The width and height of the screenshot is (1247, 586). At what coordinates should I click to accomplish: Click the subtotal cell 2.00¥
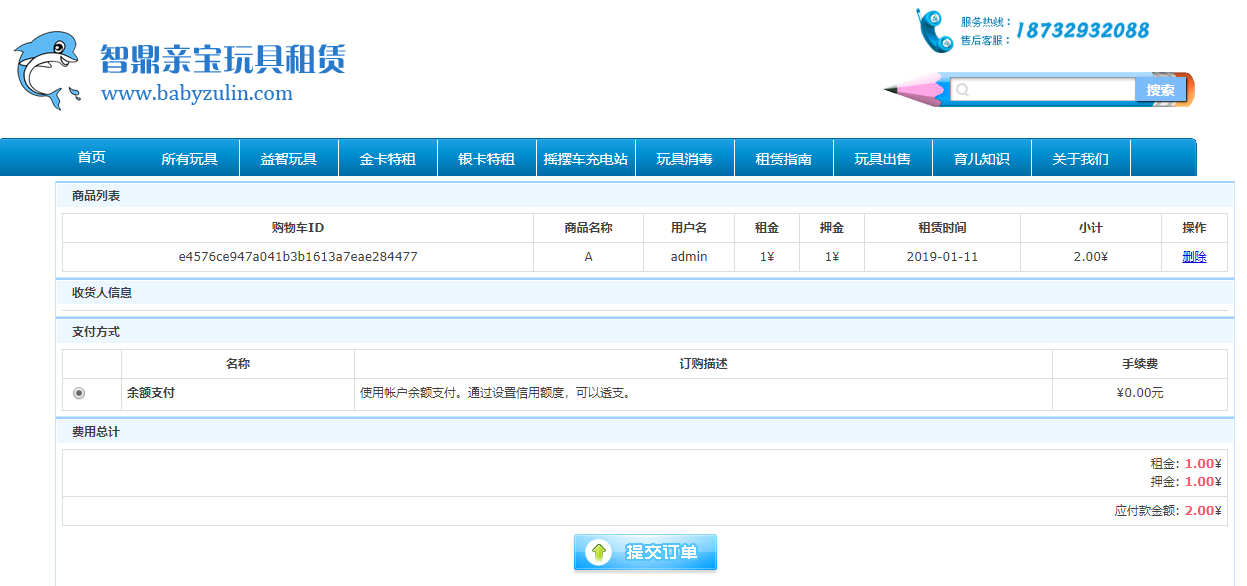(x=1090, y=257)
